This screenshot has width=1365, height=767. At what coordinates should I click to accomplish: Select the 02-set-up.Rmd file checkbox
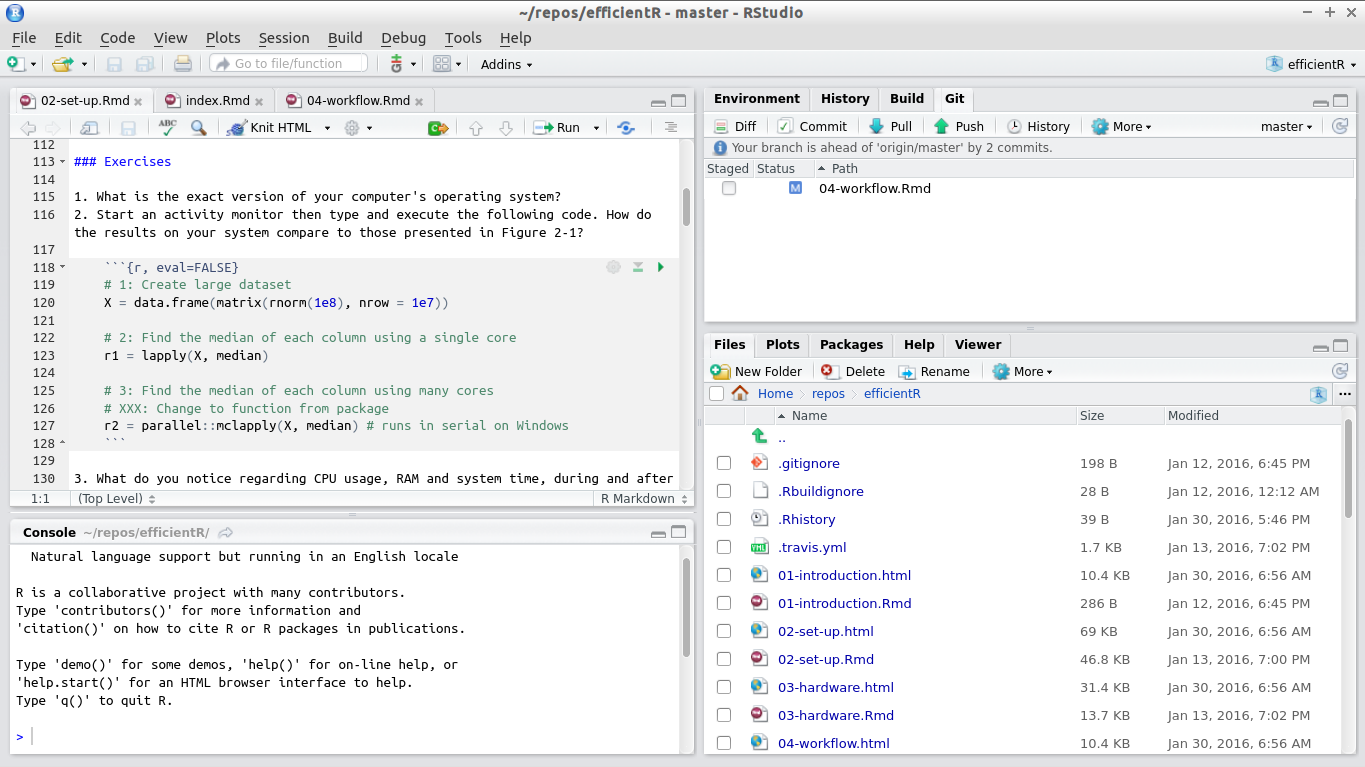coord(724,659)
